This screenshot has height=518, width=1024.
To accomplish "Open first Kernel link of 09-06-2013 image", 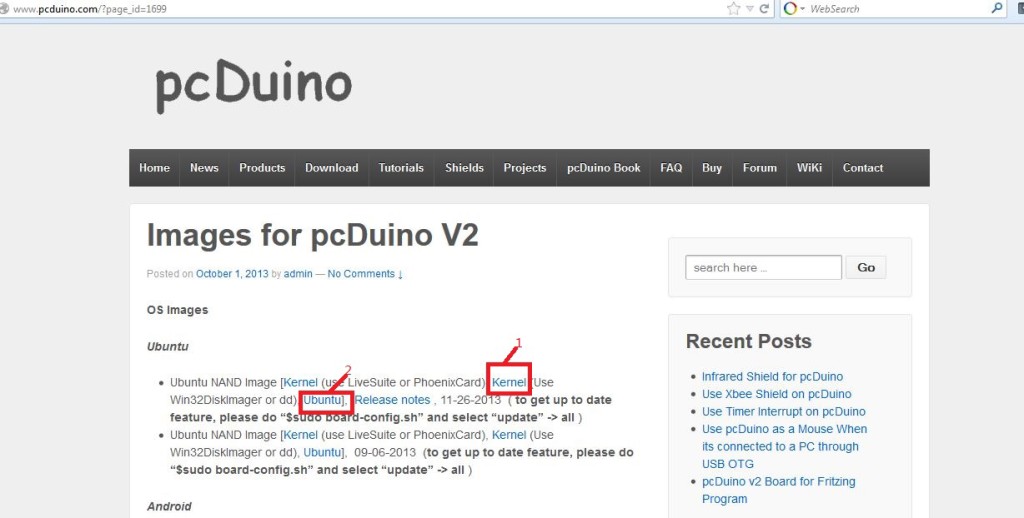I will click(300, 435).
